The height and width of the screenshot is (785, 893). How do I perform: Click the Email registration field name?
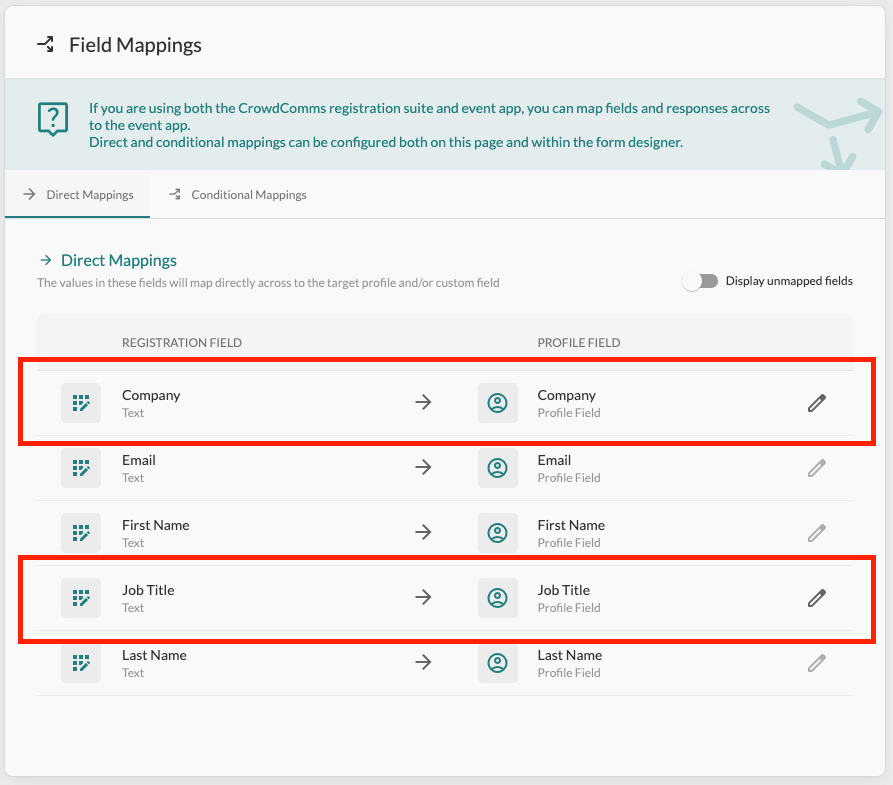coord(139,460)
